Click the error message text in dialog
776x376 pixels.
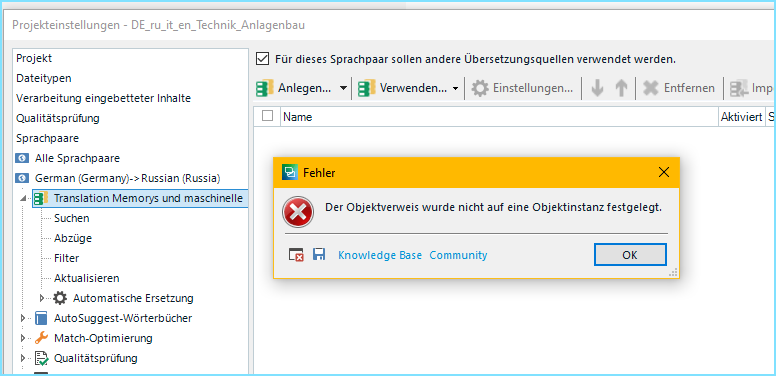493,208
